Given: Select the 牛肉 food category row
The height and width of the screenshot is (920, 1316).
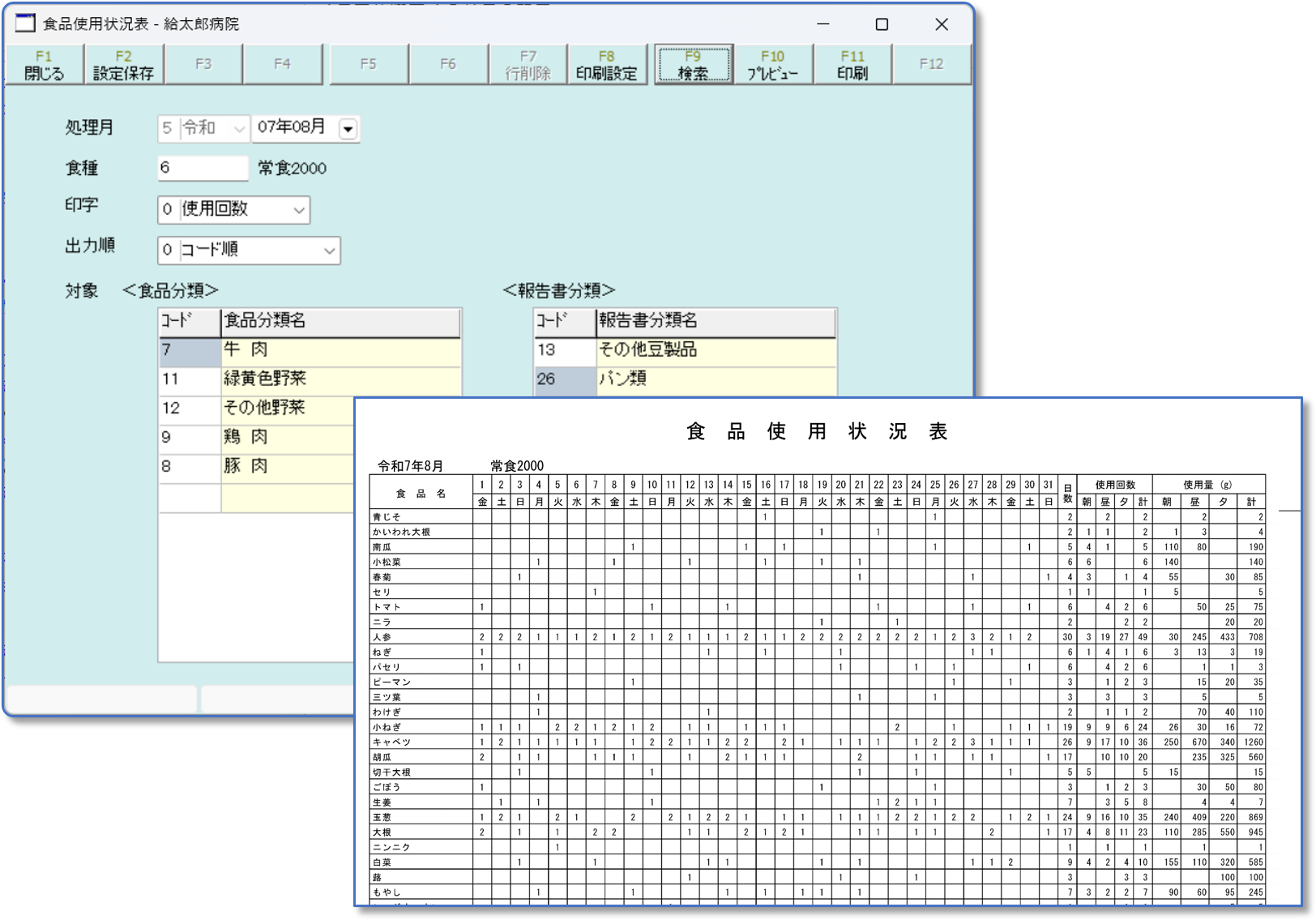Looking at the screenshot, I should coord(340,350).
